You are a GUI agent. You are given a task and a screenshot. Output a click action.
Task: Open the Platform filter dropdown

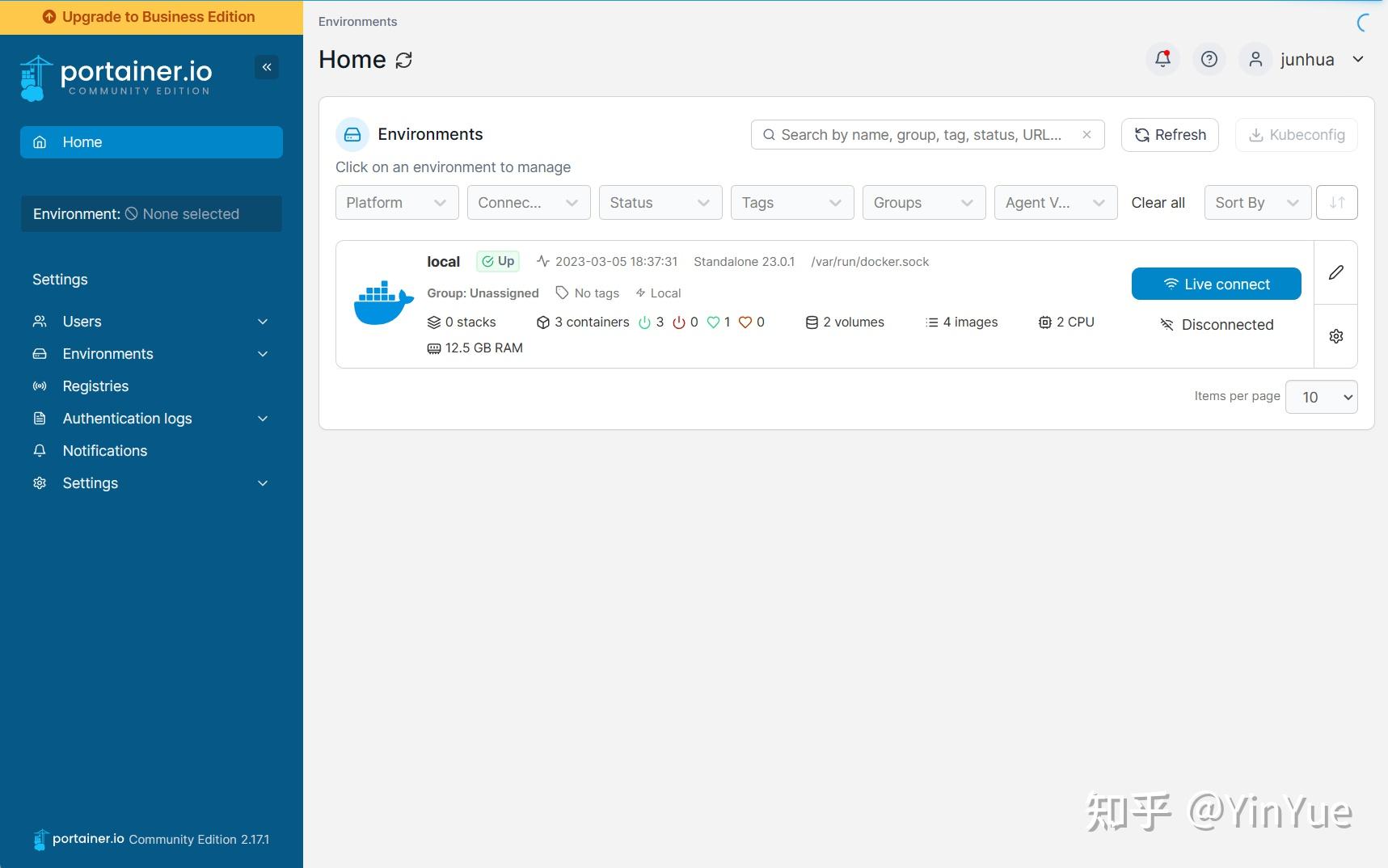(396, 202)
